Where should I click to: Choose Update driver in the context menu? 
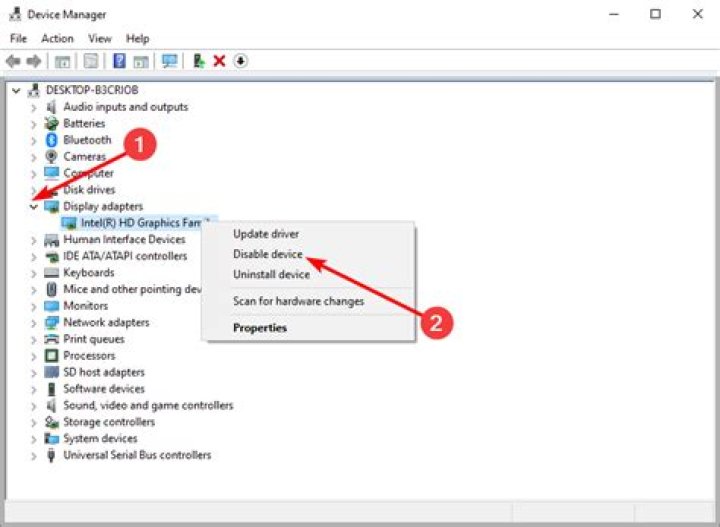point(266,234)
